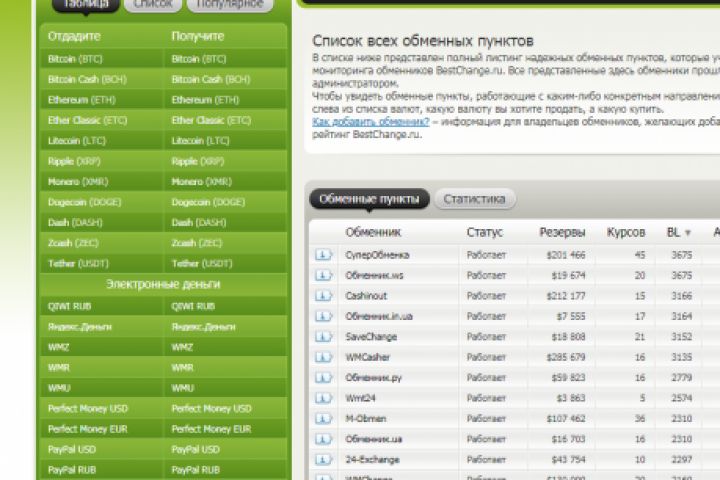Click info icon for Cashinout row

323,296
